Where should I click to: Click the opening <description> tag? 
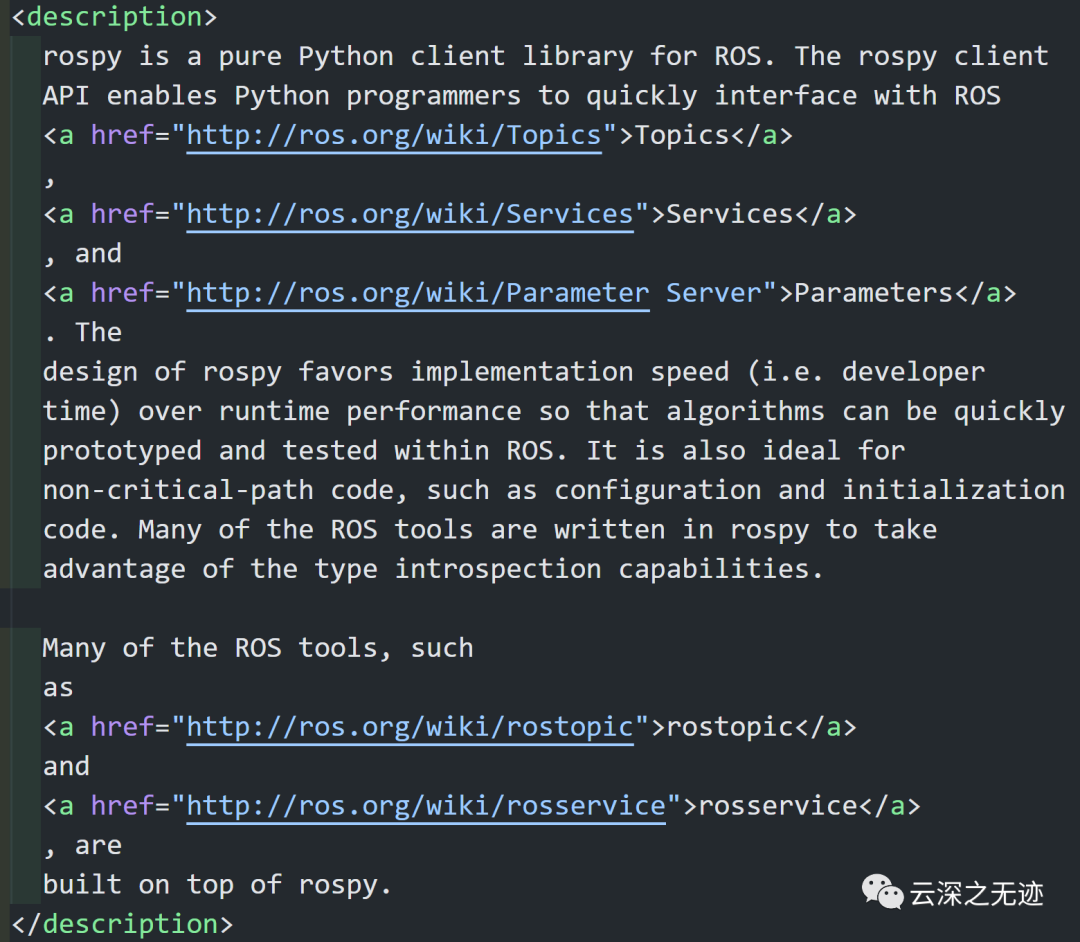pos(114,17)
